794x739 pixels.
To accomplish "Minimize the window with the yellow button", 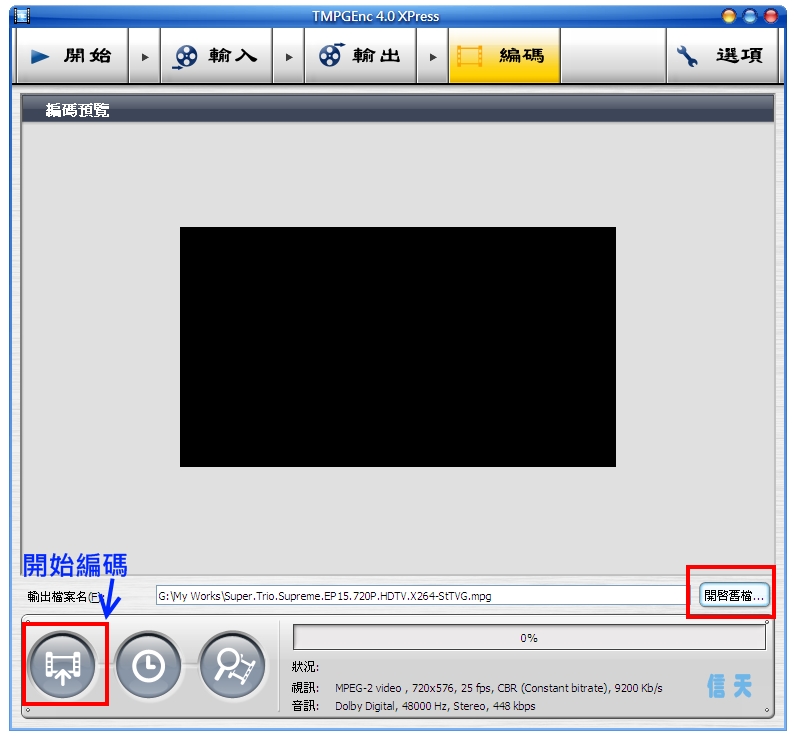I will pyautogui.click(x=728, y=15).
